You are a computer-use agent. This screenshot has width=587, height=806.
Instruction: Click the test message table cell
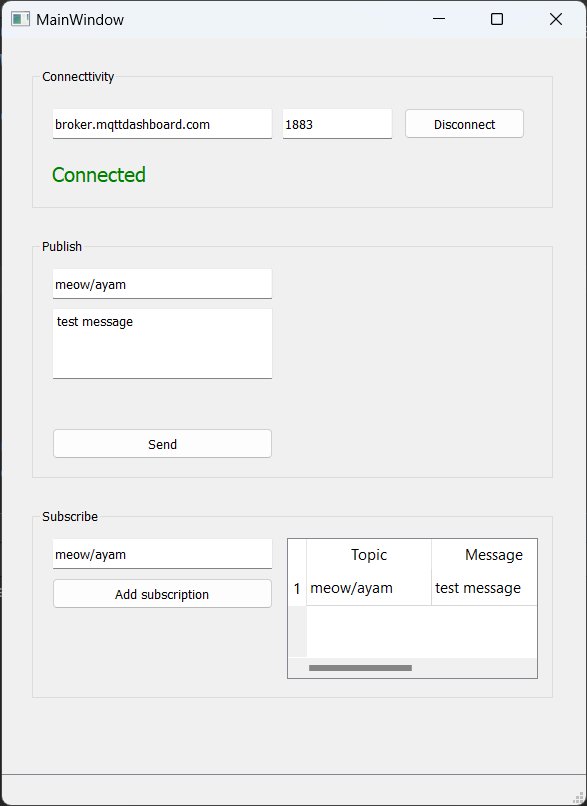click(484, 588)
